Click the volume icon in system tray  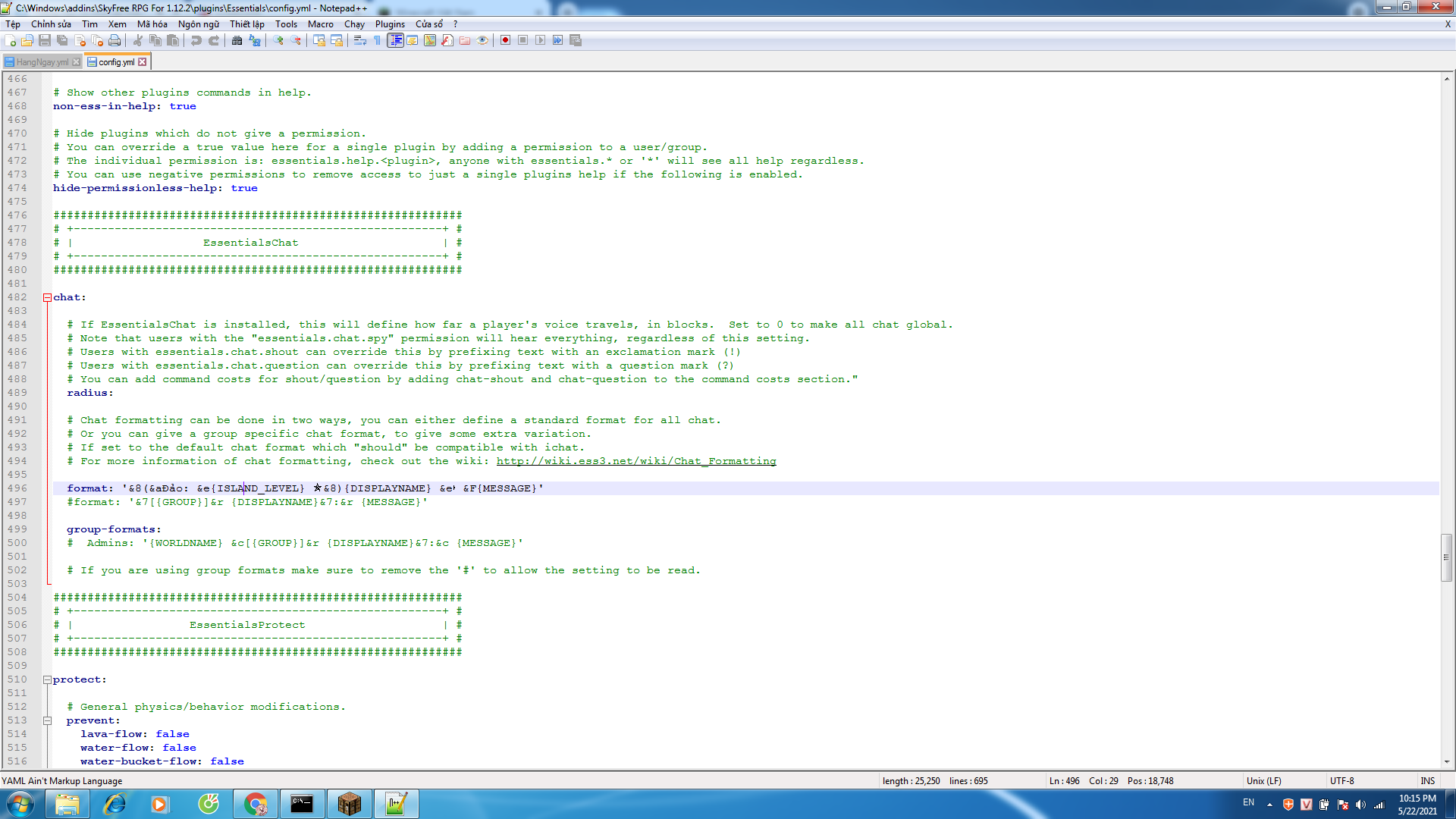tap(1360, 805)
